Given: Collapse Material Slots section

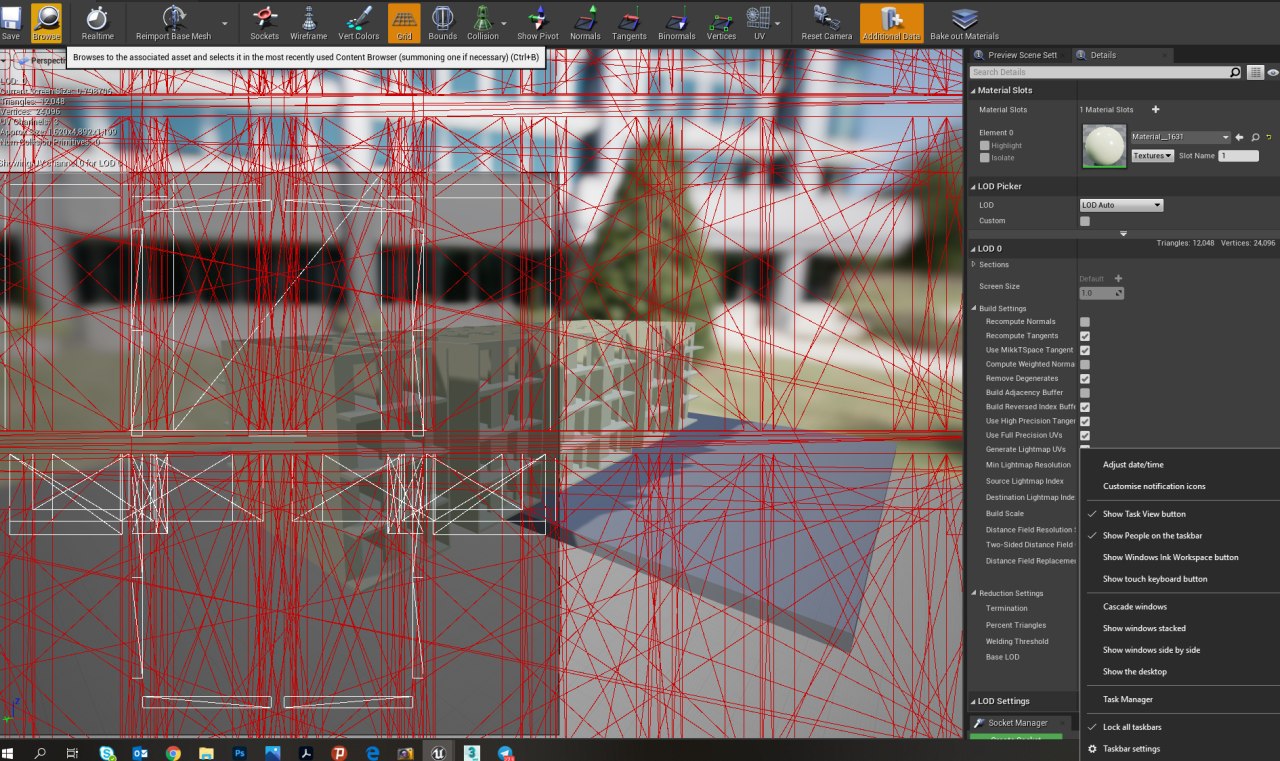Looking at the screenshot, I should coord(973,90).
